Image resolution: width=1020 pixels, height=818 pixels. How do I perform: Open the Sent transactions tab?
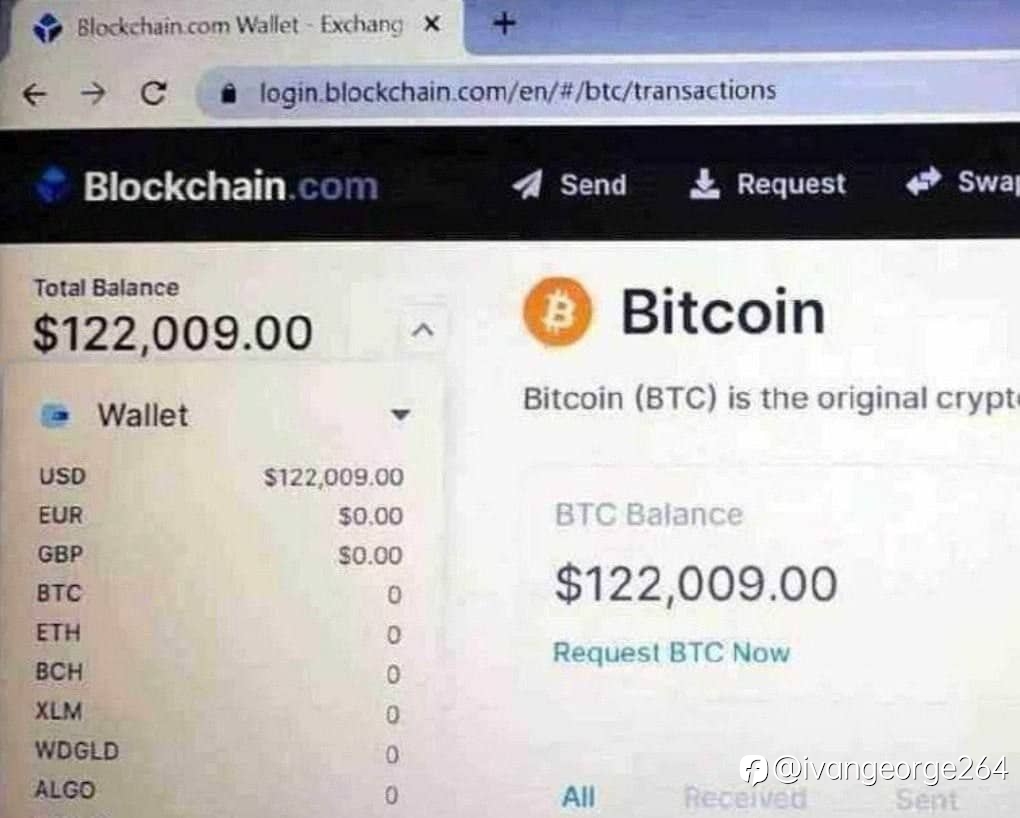pyautogui.click(x=926, y=799)
